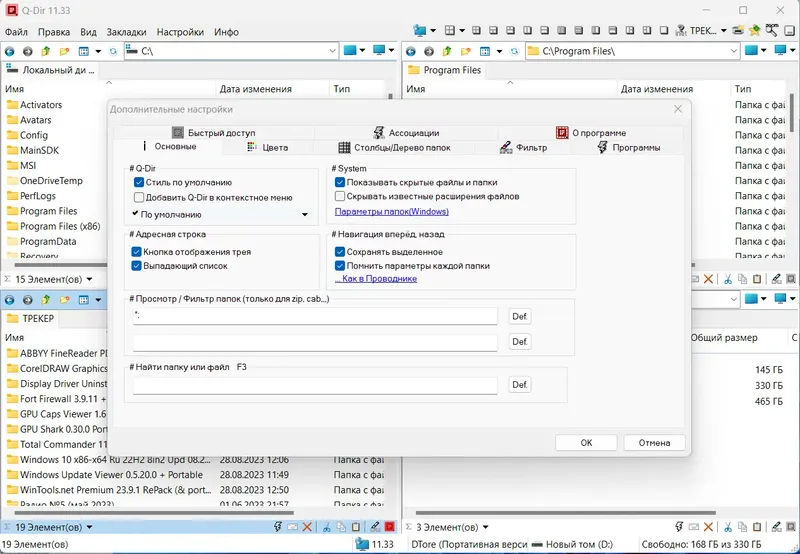Click horizontal scrollbar of bottom-right pane
This screenshot has height=554, width=800.
565,513
